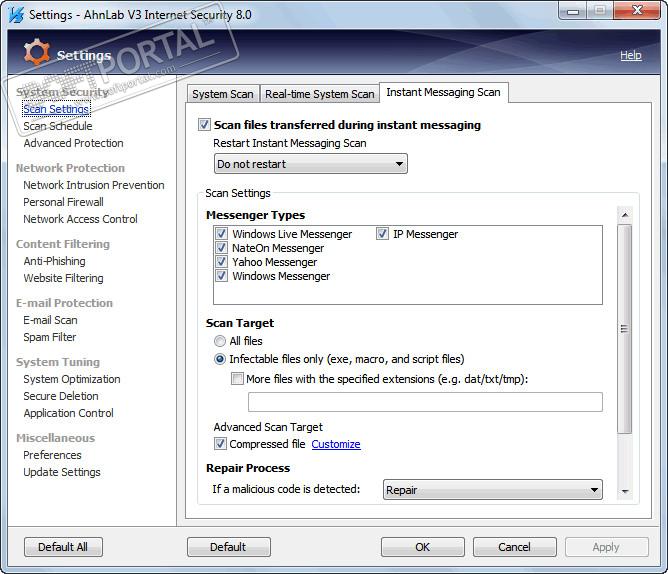
Task: Click the Default button
Action: [229, 547]
